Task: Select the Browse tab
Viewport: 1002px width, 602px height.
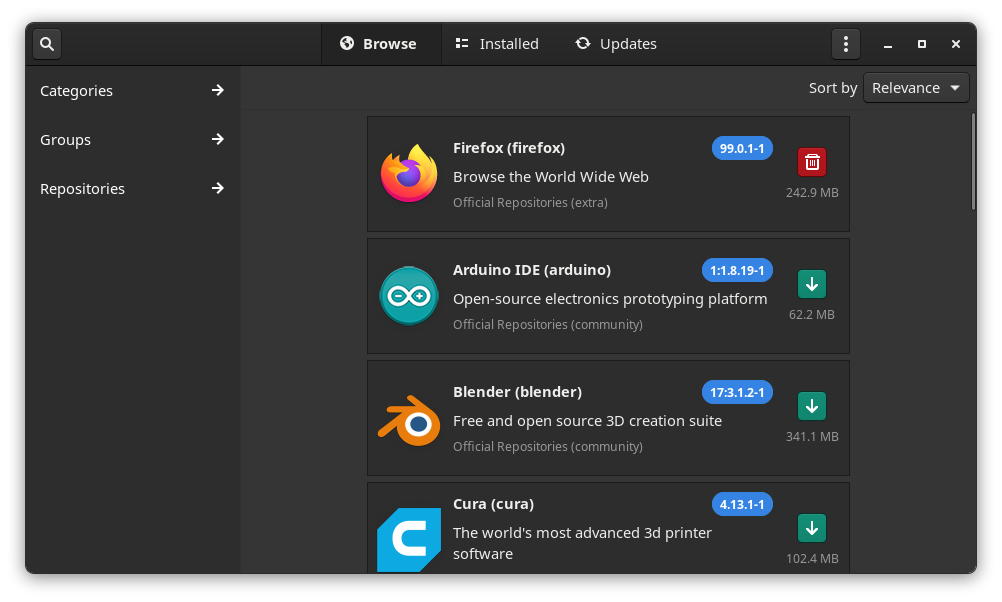Action: pyautogui.click(x=378, y=44)
